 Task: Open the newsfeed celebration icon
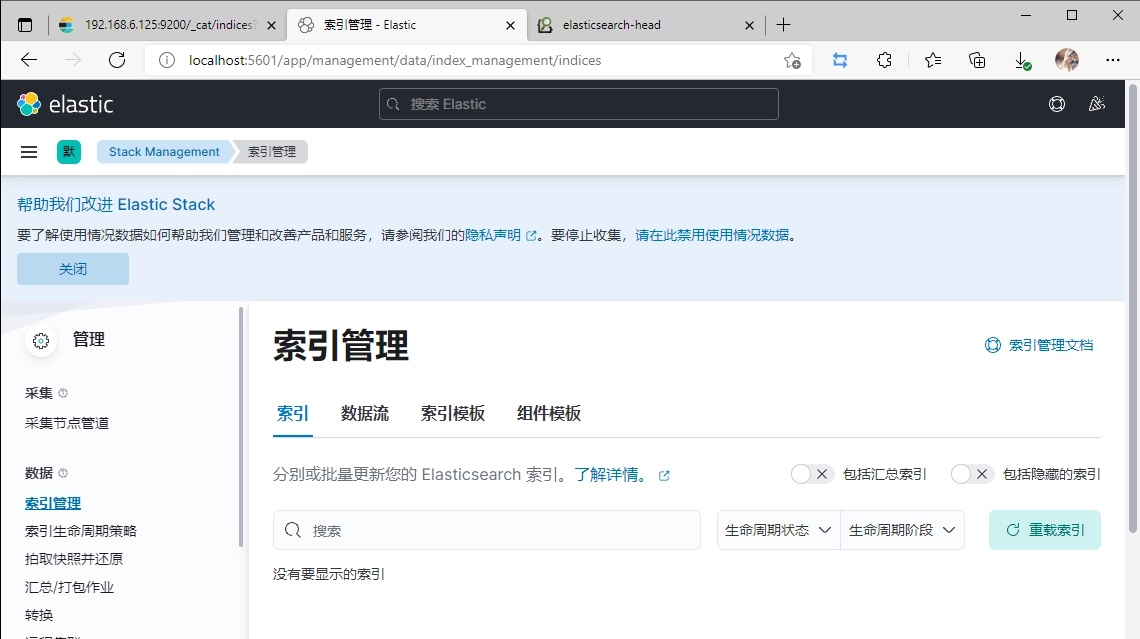1097,104
